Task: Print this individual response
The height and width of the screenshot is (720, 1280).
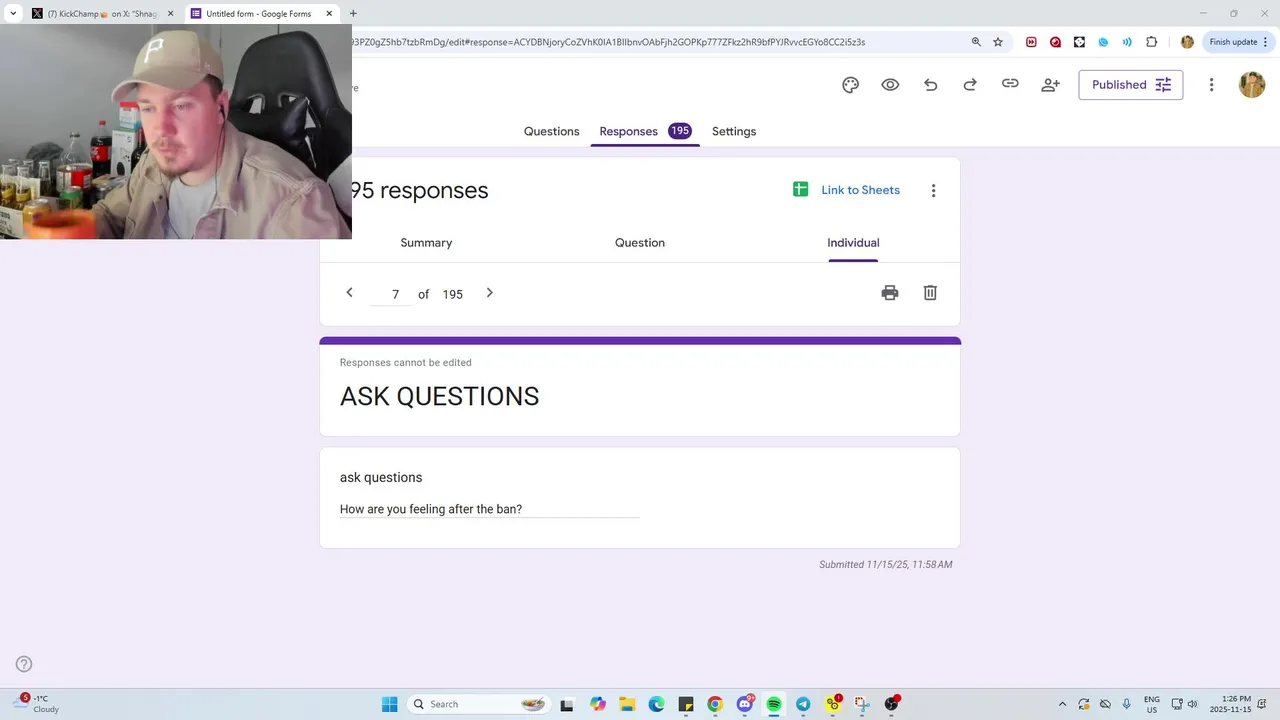Action: (890, 293)
